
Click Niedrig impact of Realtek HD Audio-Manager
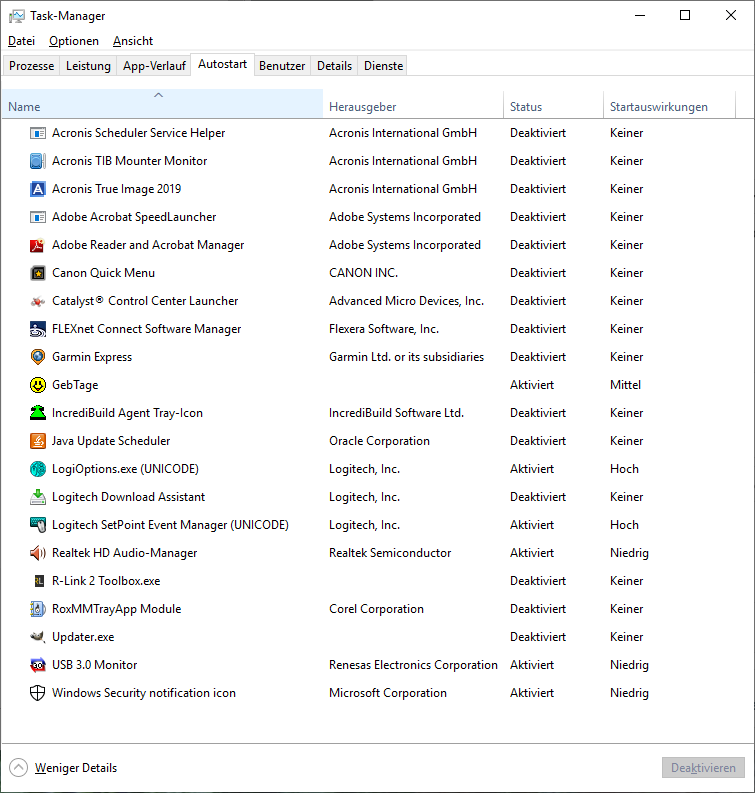629,553
